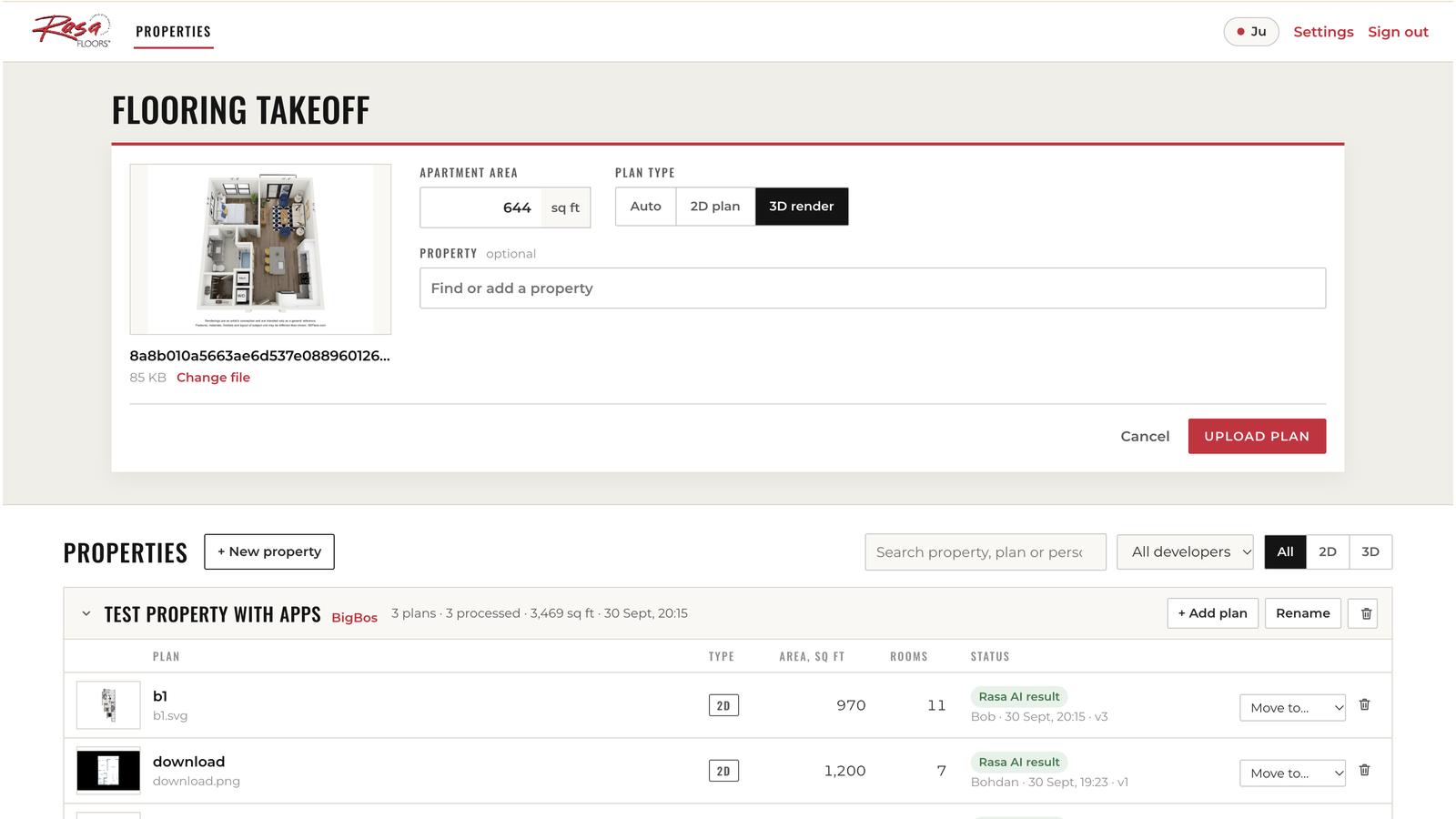Select 3D render plan type
Image resolution: width=1456 pixels, height=819 pixels.
802,207
